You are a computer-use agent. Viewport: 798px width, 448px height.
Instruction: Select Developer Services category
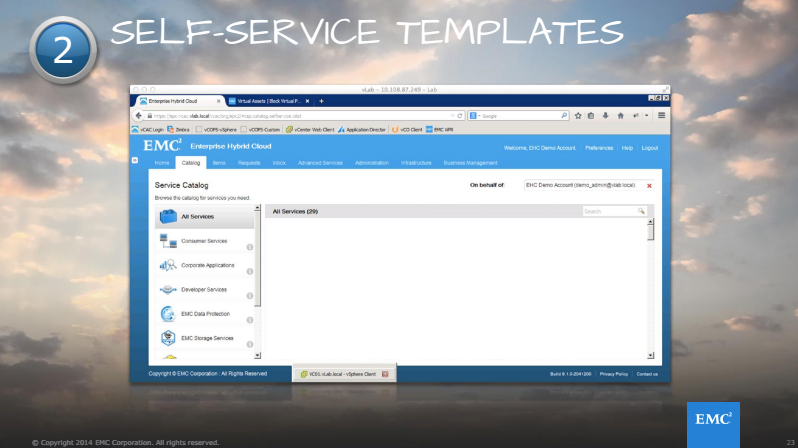(x=204, y=290)
